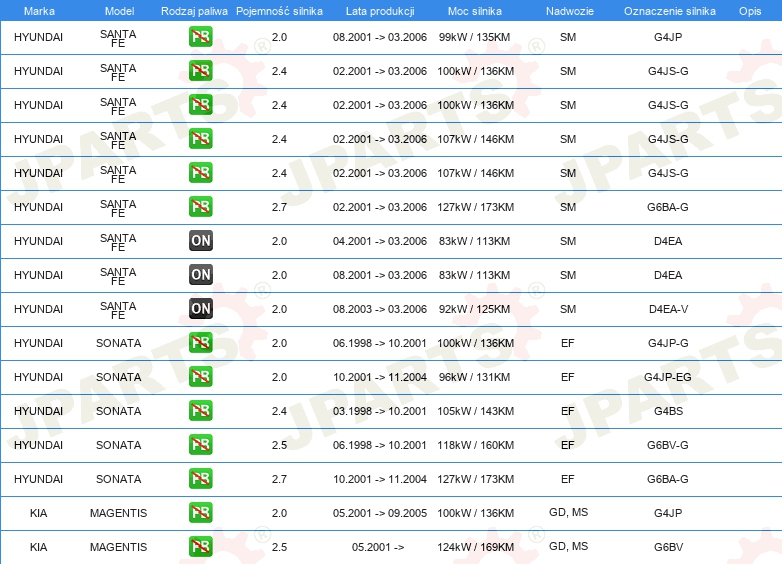Select the 92kW / 125KM power cell
The width and height of the screenshot is (782, 564).
point(474,309)
